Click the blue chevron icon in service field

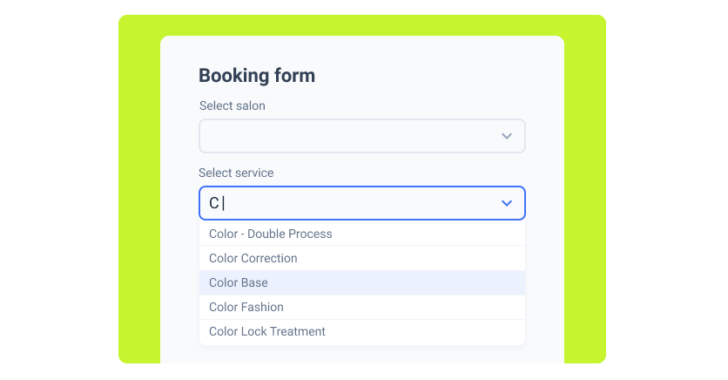[507, 203]
